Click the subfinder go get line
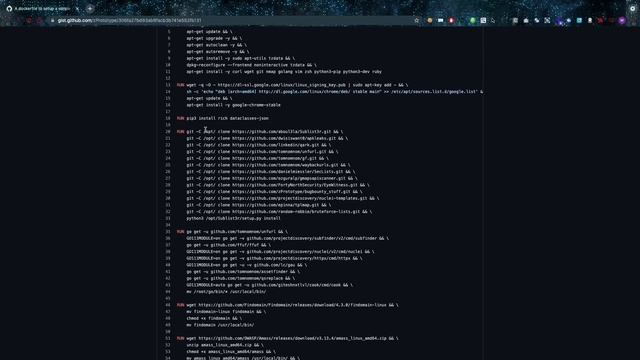The width and height of the screenshot is (640, 360). 288,238
